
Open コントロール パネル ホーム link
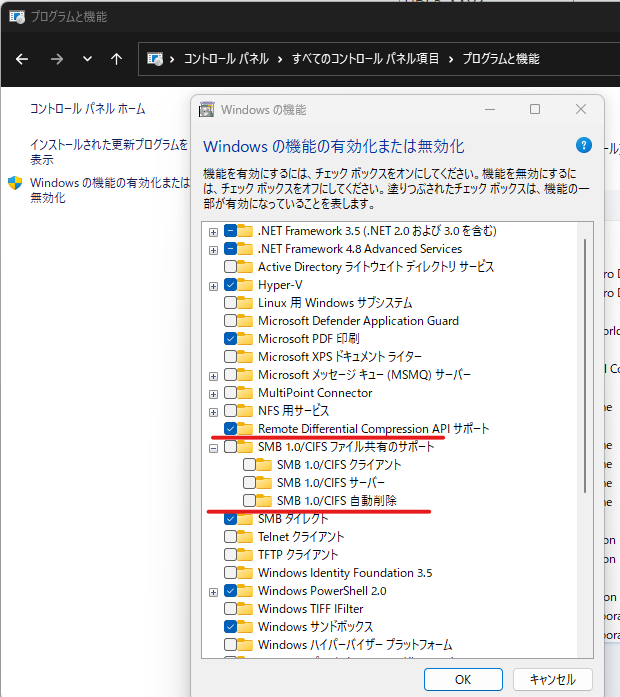pos(88,109)
